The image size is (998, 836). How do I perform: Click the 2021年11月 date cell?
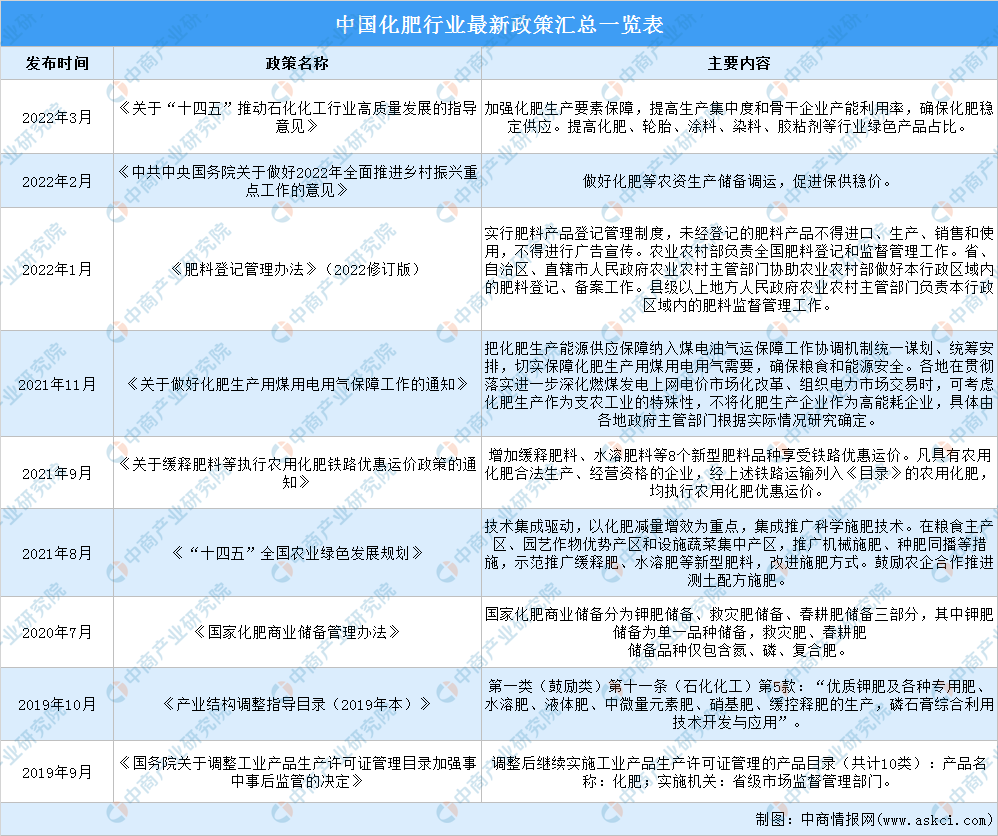[x=57, y=383]
